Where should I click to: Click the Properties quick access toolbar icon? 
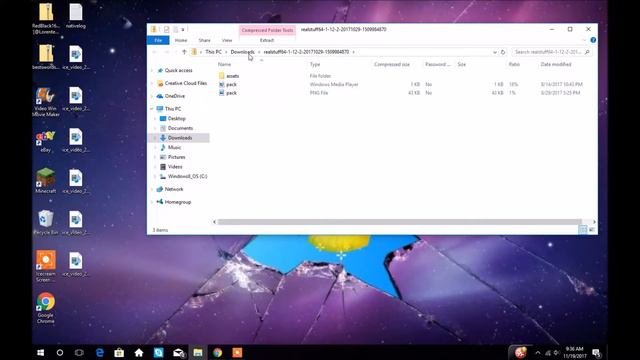coord(167,29)
